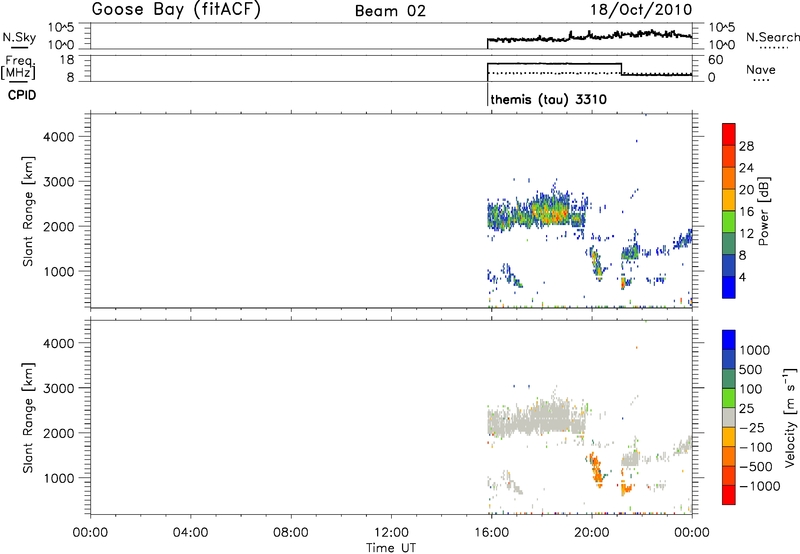Select the 'N.Sky' legend label
800x554 pixels.
19,37
